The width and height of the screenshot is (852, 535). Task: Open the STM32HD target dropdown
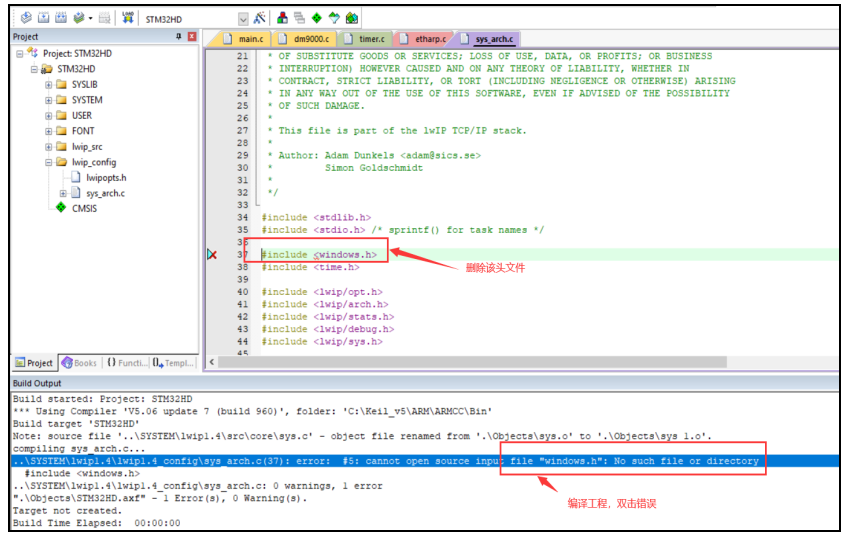(x=244, y=18)
